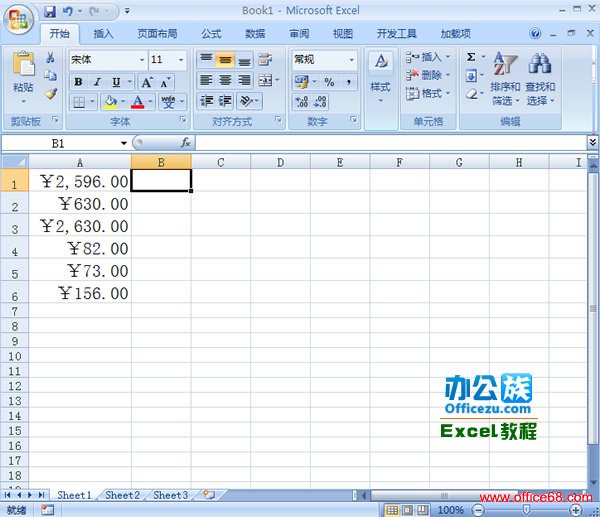Apply top vertical alignment
This screenshot has width=600, height=517.
[x=206, y=59]
